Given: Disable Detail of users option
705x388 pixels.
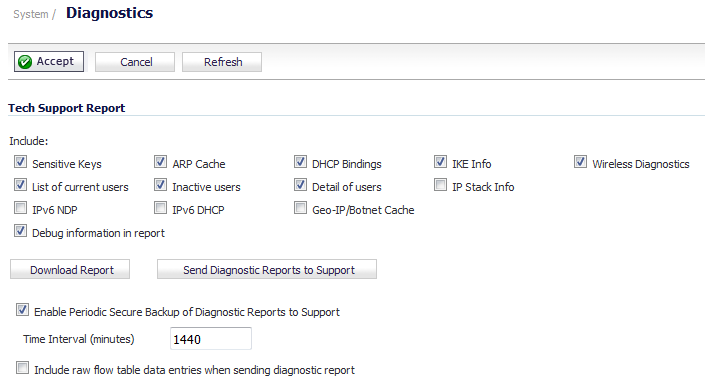Looking at the screenshot, I should point(300,185).
